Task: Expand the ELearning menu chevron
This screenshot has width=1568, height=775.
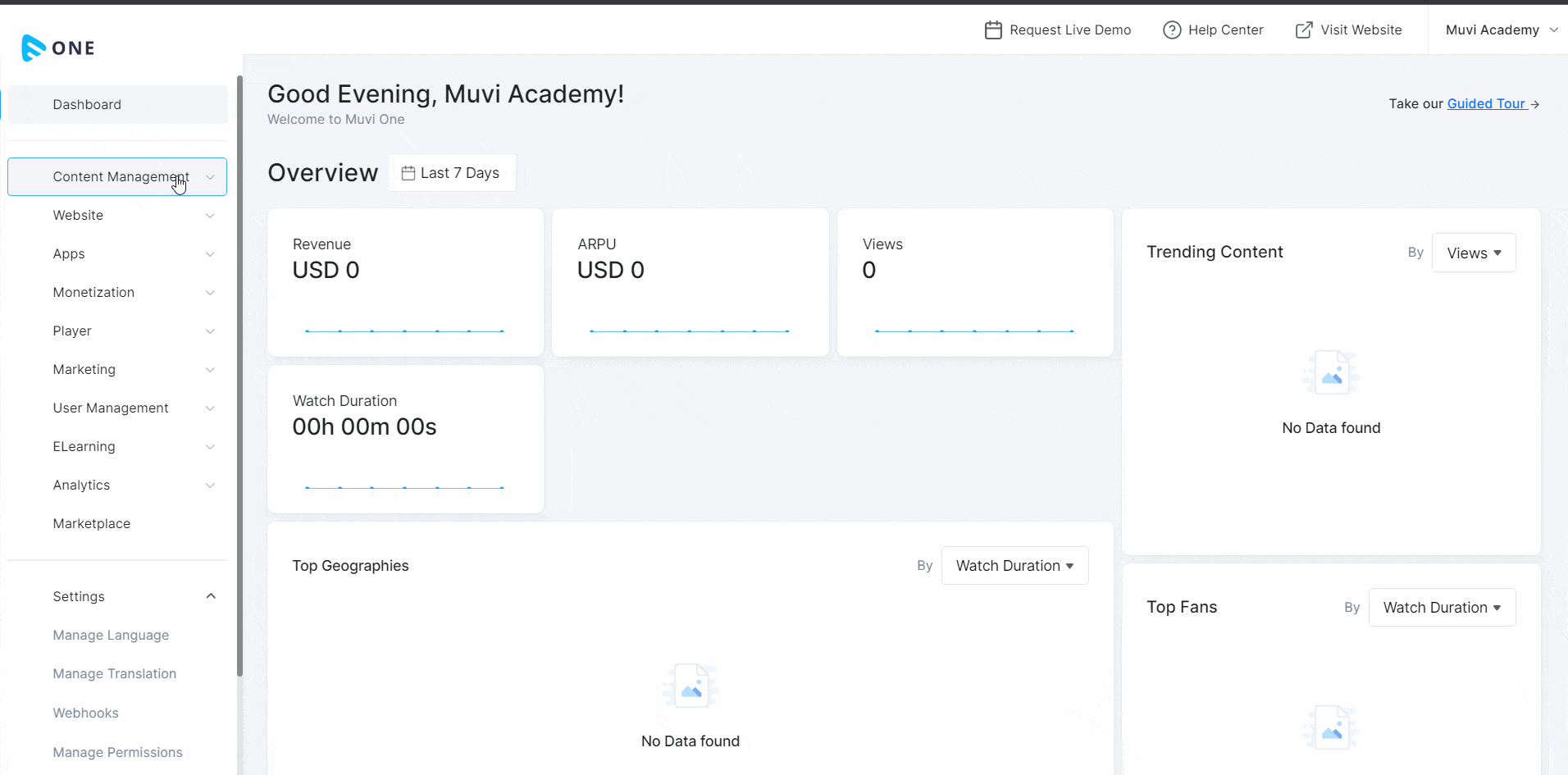Action: (x=210, y=447)
